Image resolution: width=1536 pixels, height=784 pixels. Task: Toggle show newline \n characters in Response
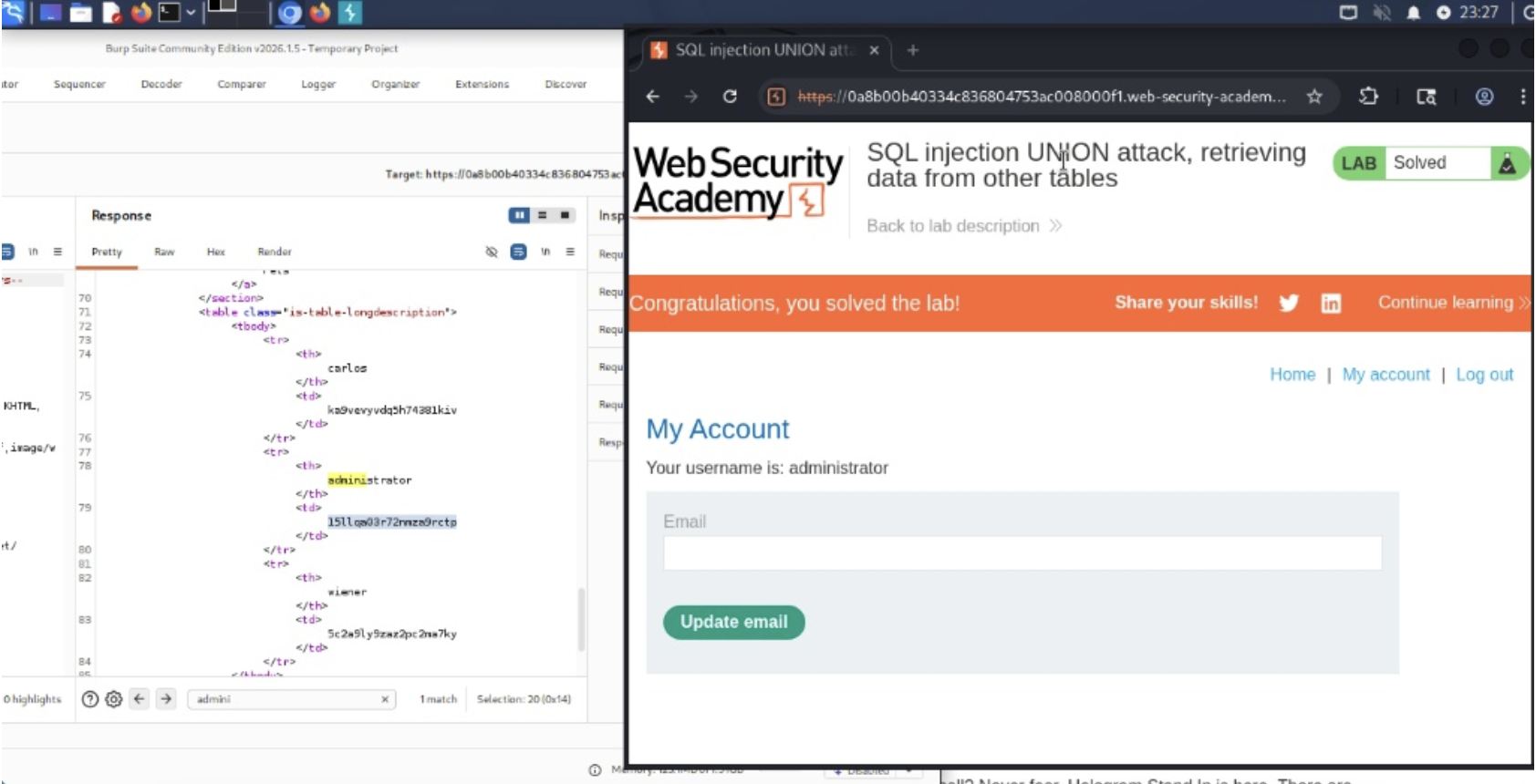(x=545, y=252)
